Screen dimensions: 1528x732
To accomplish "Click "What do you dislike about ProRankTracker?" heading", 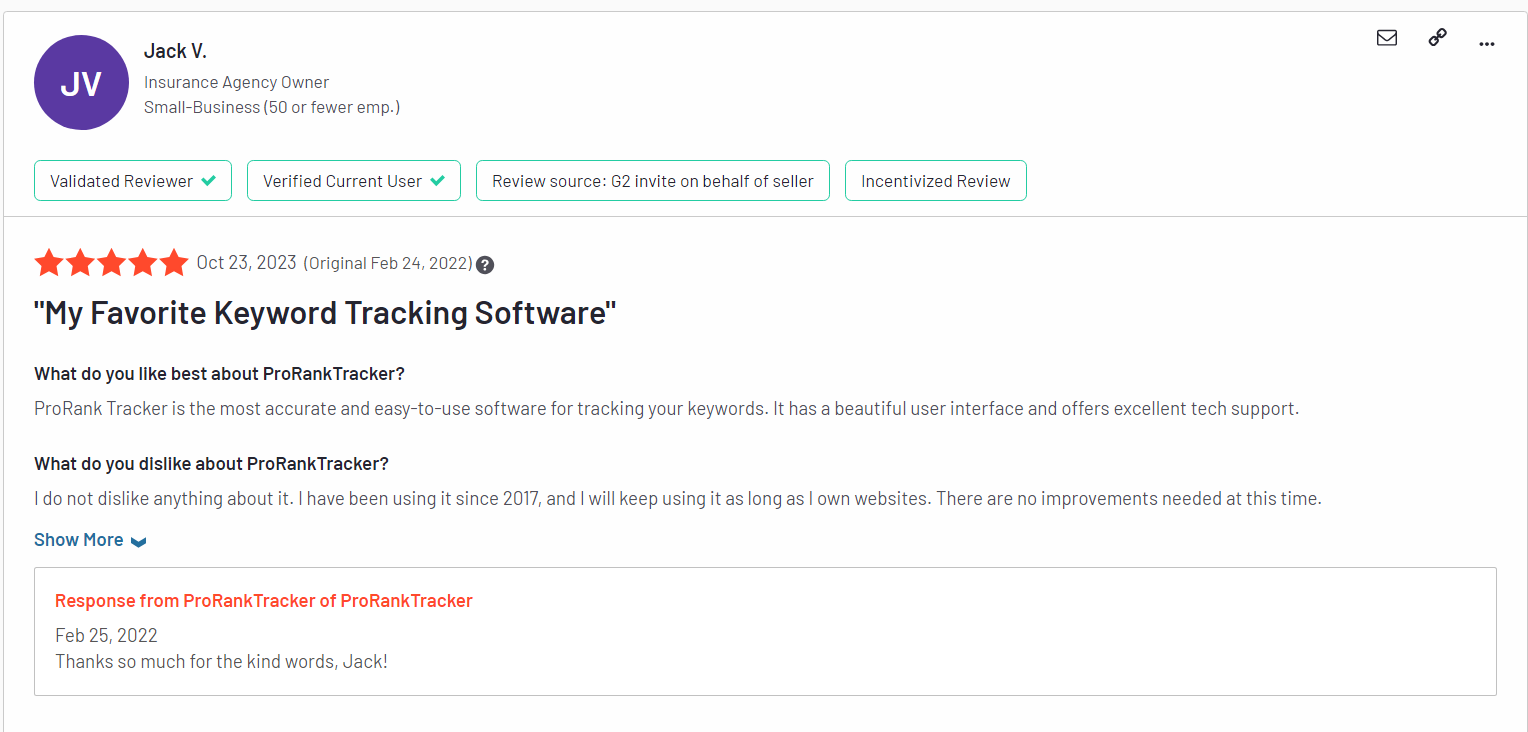I will [211, 464].
